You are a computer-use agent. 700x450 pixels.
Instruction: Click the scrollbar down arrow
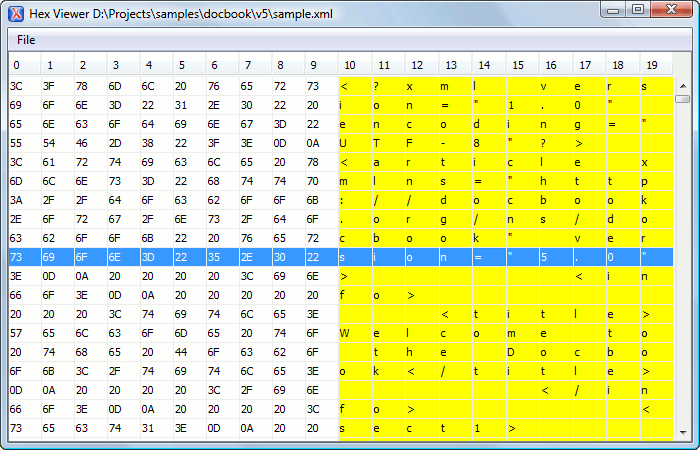682,431
